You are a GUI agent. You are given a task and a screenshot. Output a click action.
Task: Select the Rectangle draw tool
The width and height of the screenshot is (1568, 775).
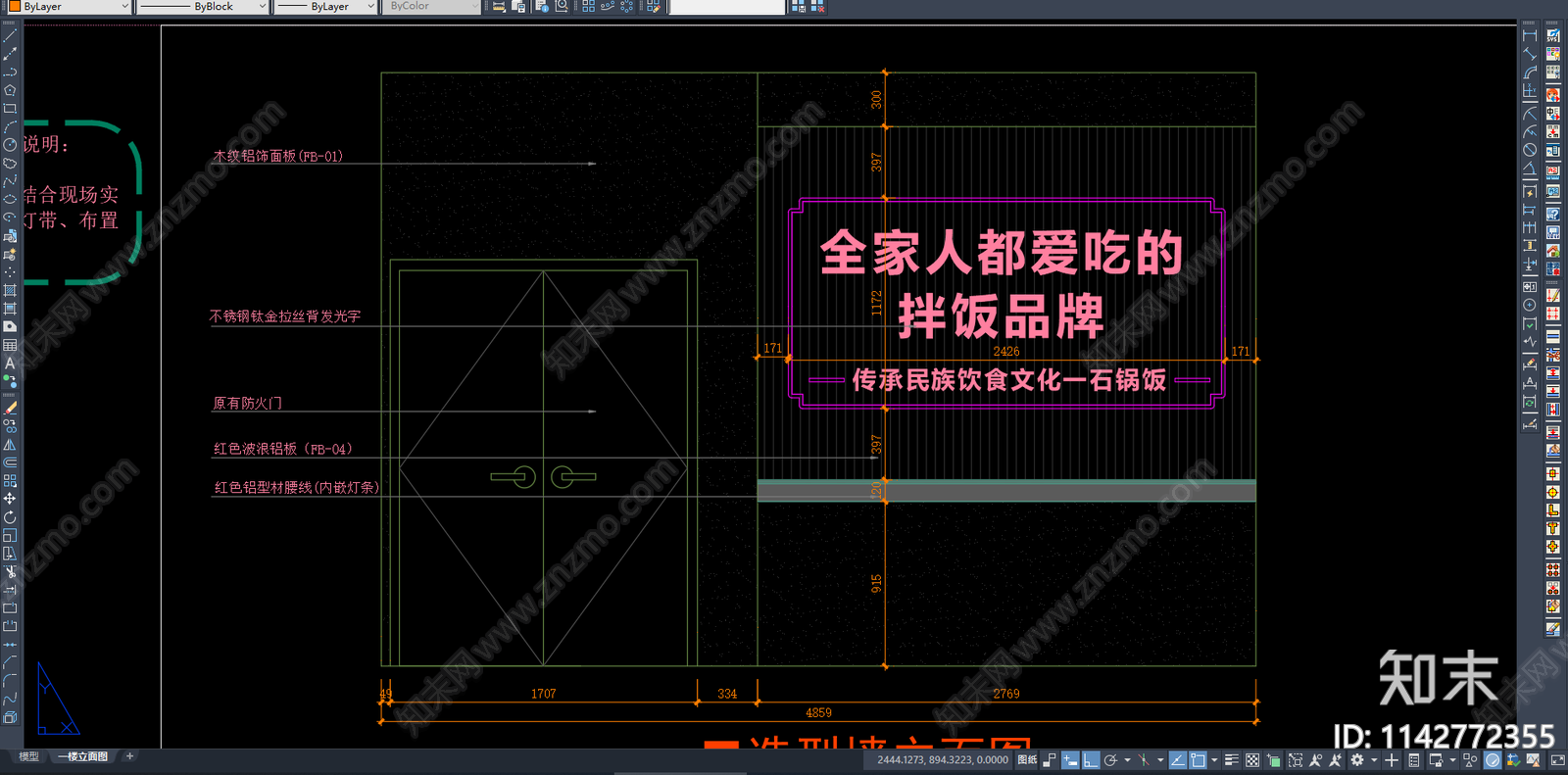click(10, 108)
